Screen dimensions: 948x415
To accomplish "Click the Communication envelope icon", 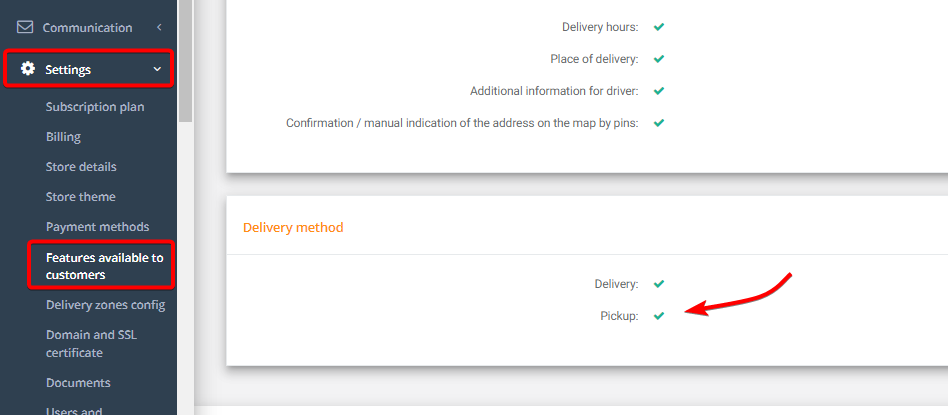I will pos(25,27).
